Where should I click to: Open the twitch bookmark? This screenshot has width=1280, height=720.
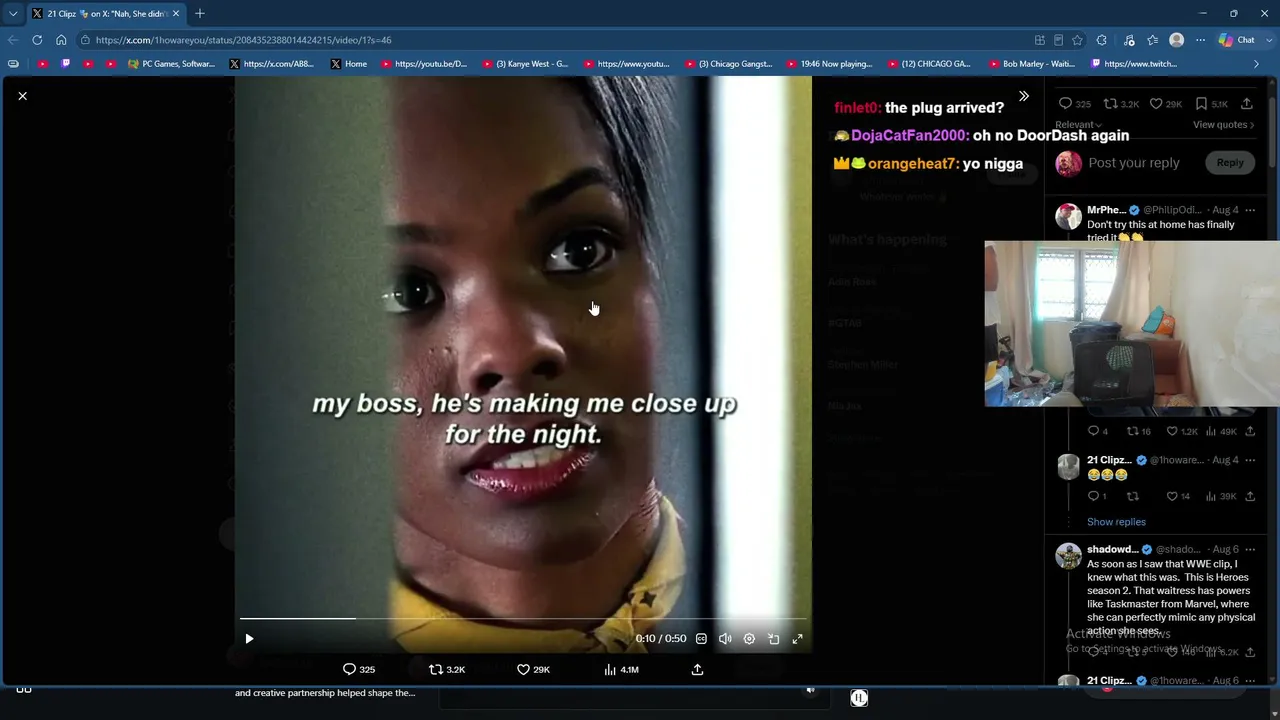pyautogui.click(x=1134, y=64)
